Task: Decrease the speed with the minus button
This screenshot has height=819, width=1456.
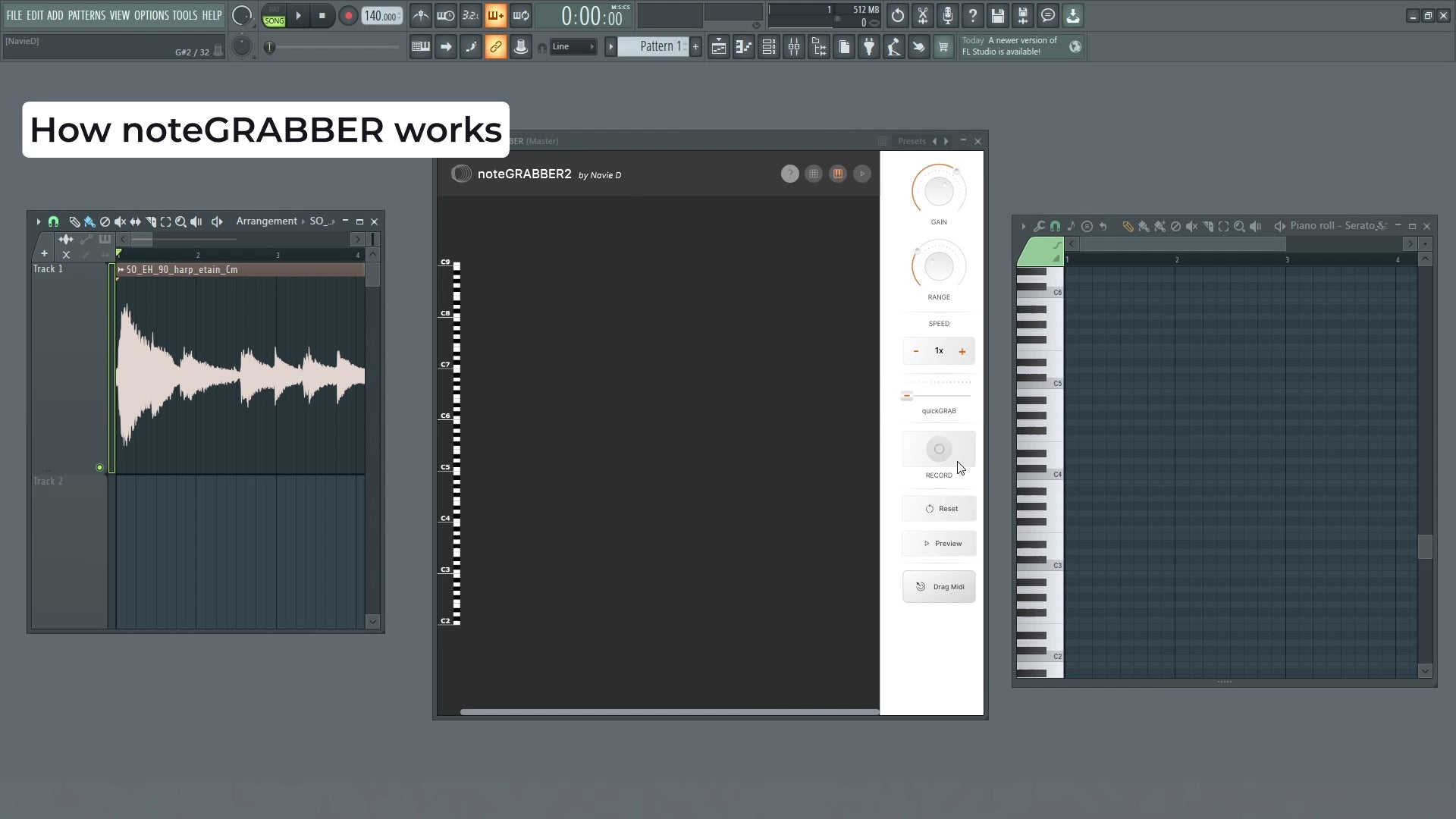Action: pyautogui.click(x=916, y=351)
